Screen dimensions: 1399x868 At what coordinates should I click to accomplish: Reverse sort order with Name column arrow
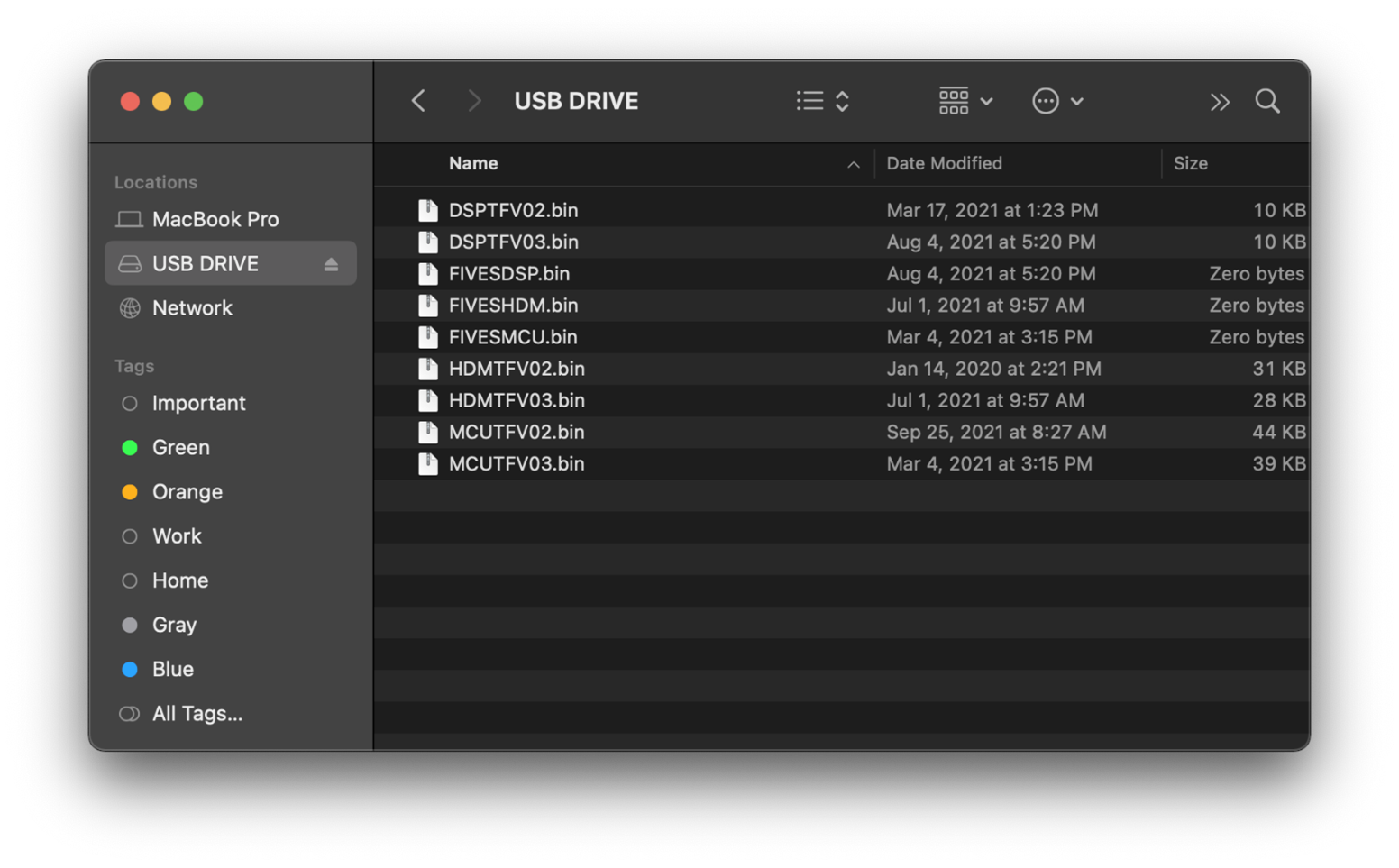tap(853, 164)
